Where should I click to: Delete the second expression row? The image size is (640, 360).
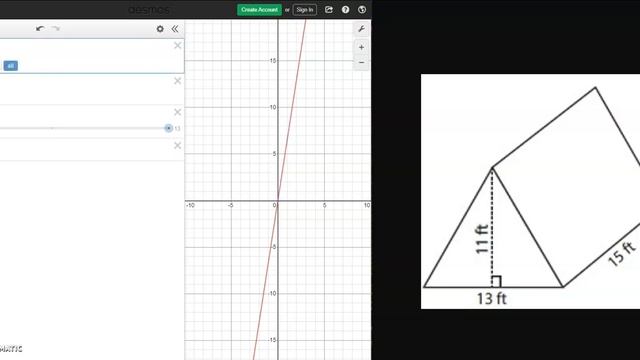pyautogui.click(x=178, y=81)
